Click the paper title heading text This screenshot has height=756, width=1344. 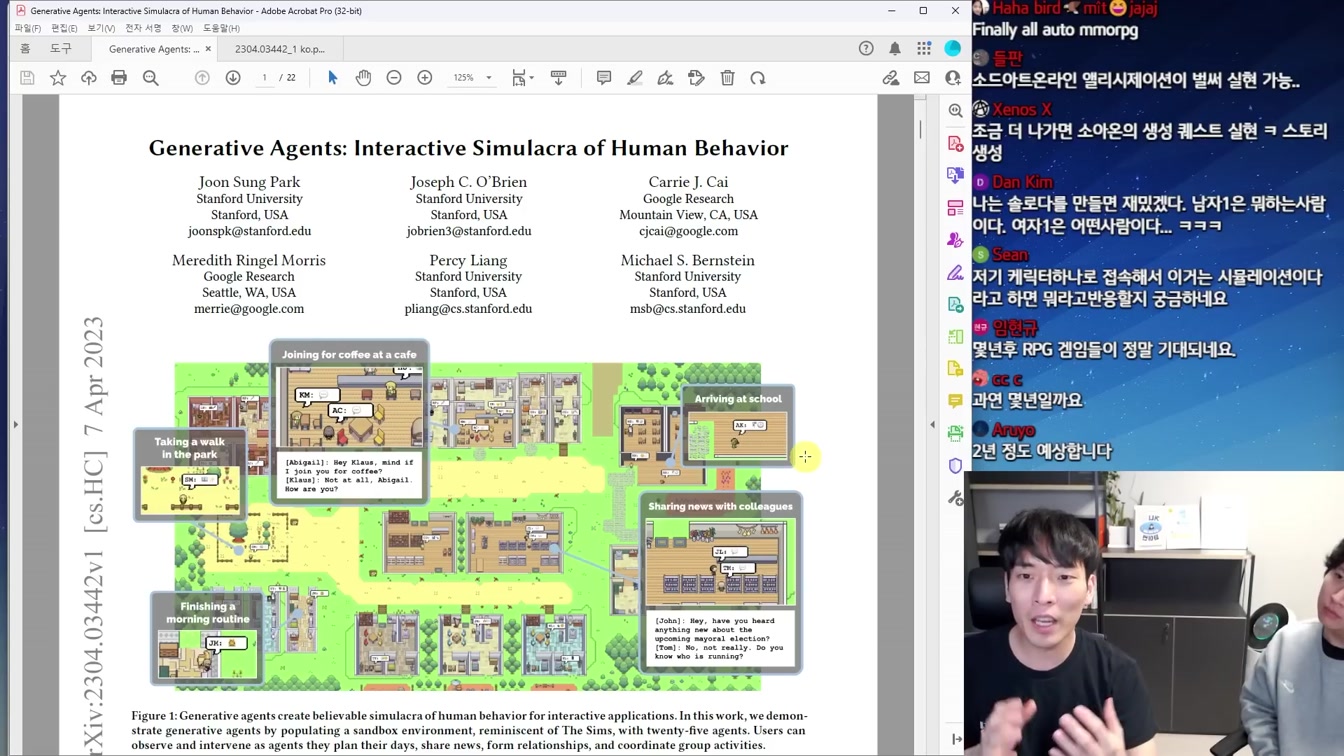point(468,148)
